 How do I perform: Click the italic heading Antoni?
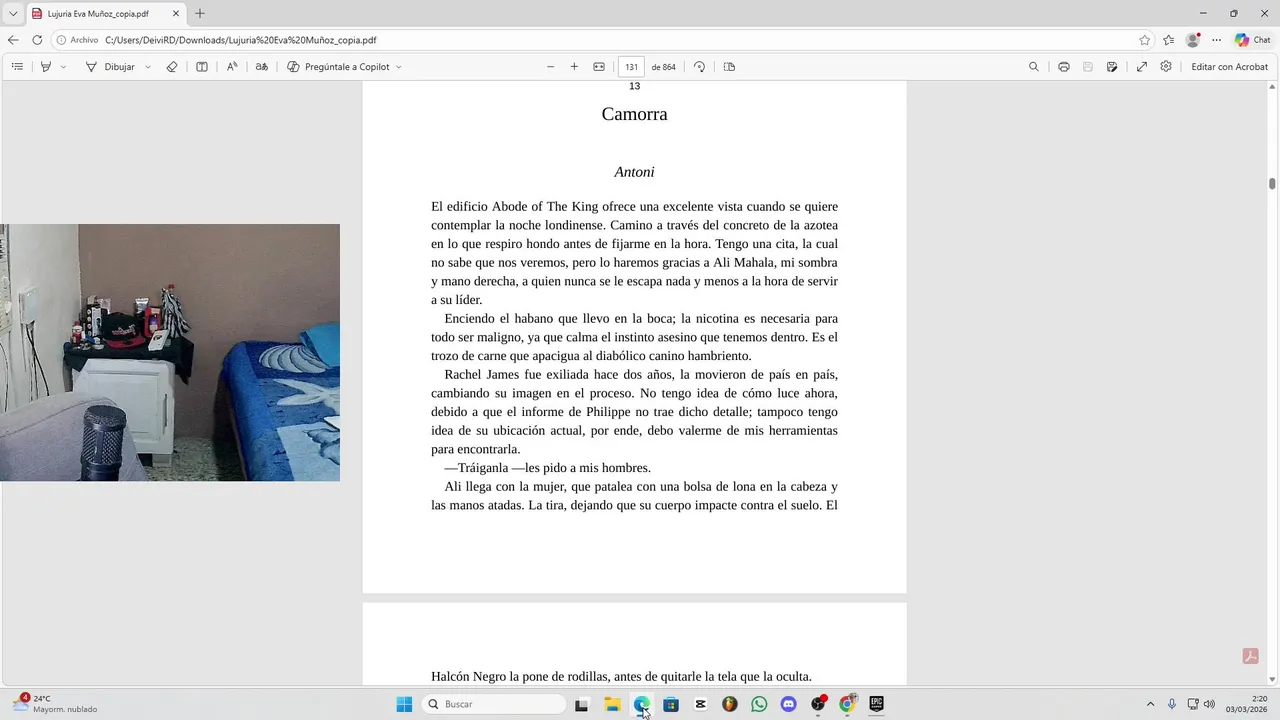(x=634, y=172)
